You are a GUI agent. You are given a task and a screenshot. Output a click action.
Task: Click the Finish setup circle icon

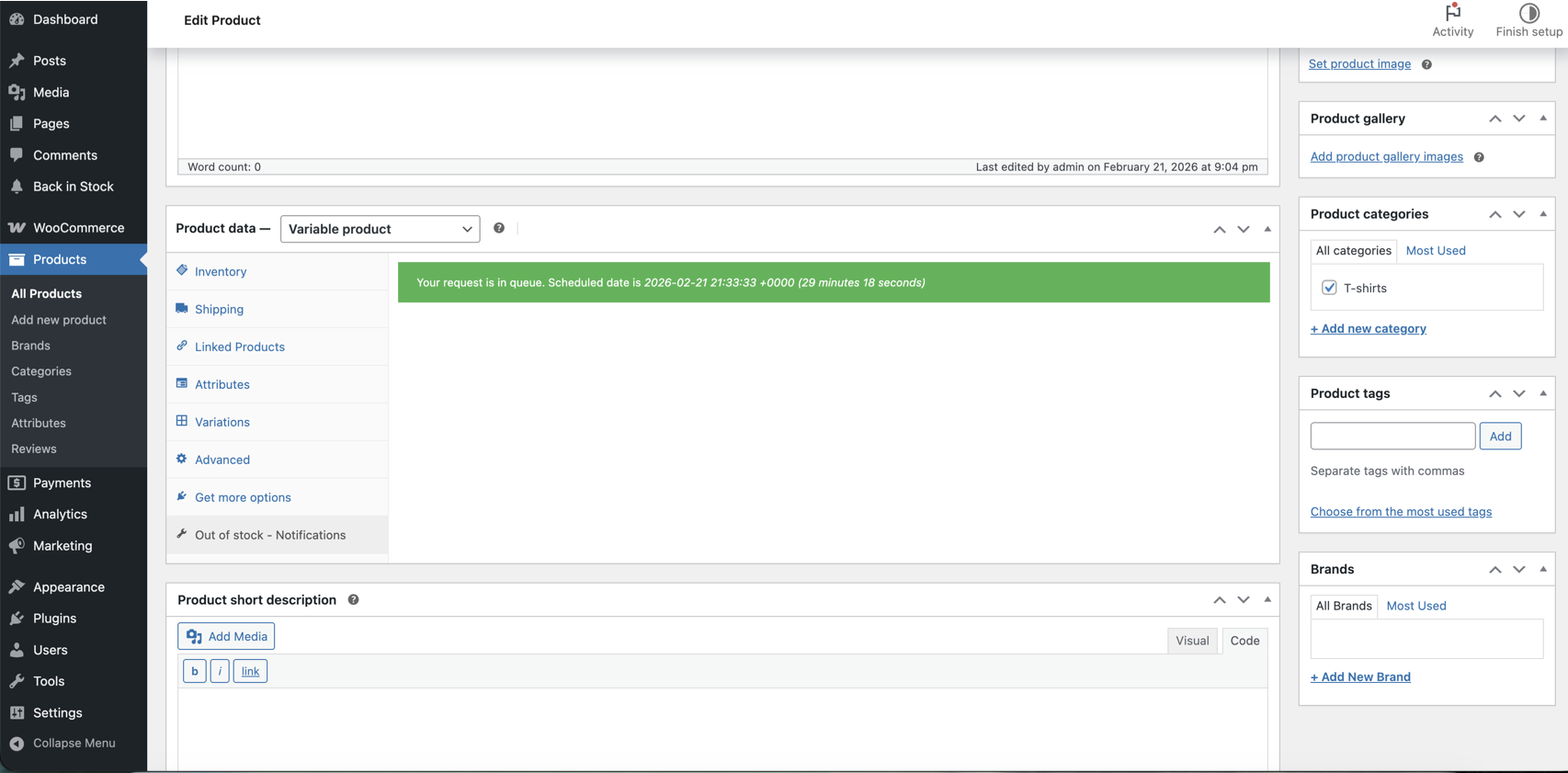click(1528, 13)
